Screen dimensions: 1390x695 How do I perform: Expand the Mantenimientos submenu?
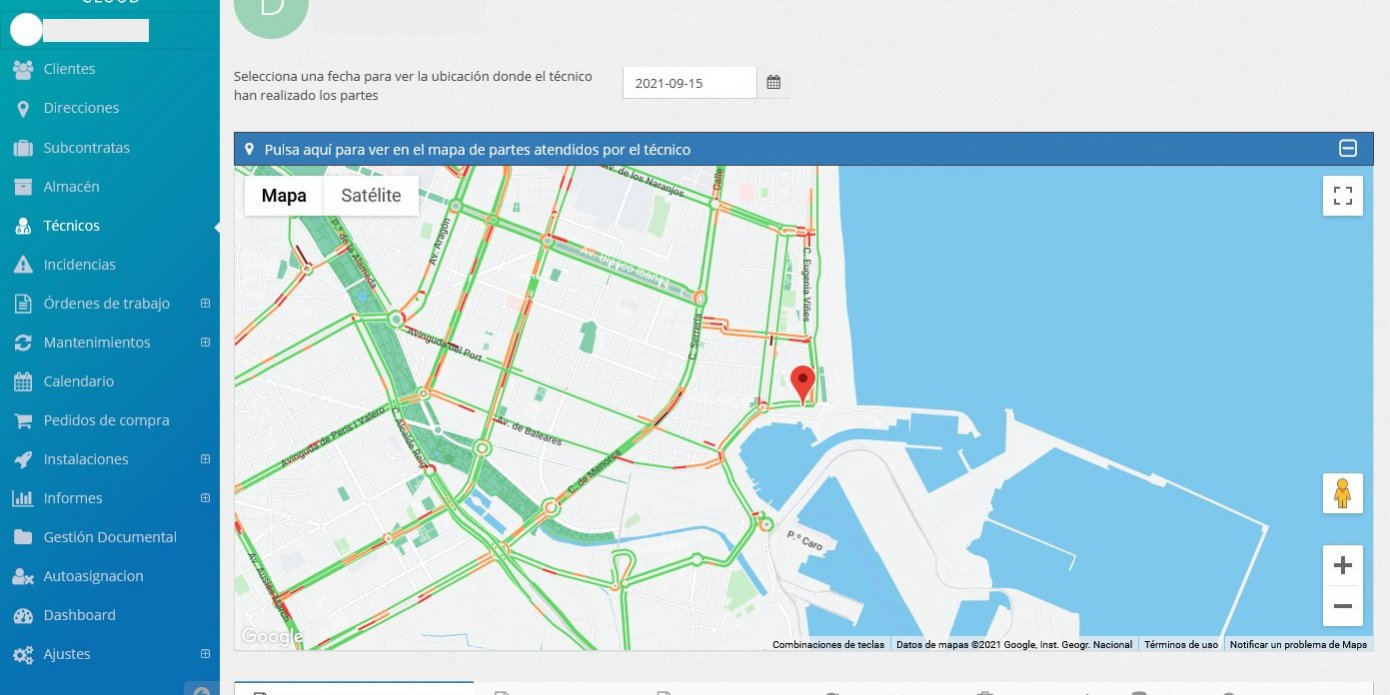(x=205, y=342)
